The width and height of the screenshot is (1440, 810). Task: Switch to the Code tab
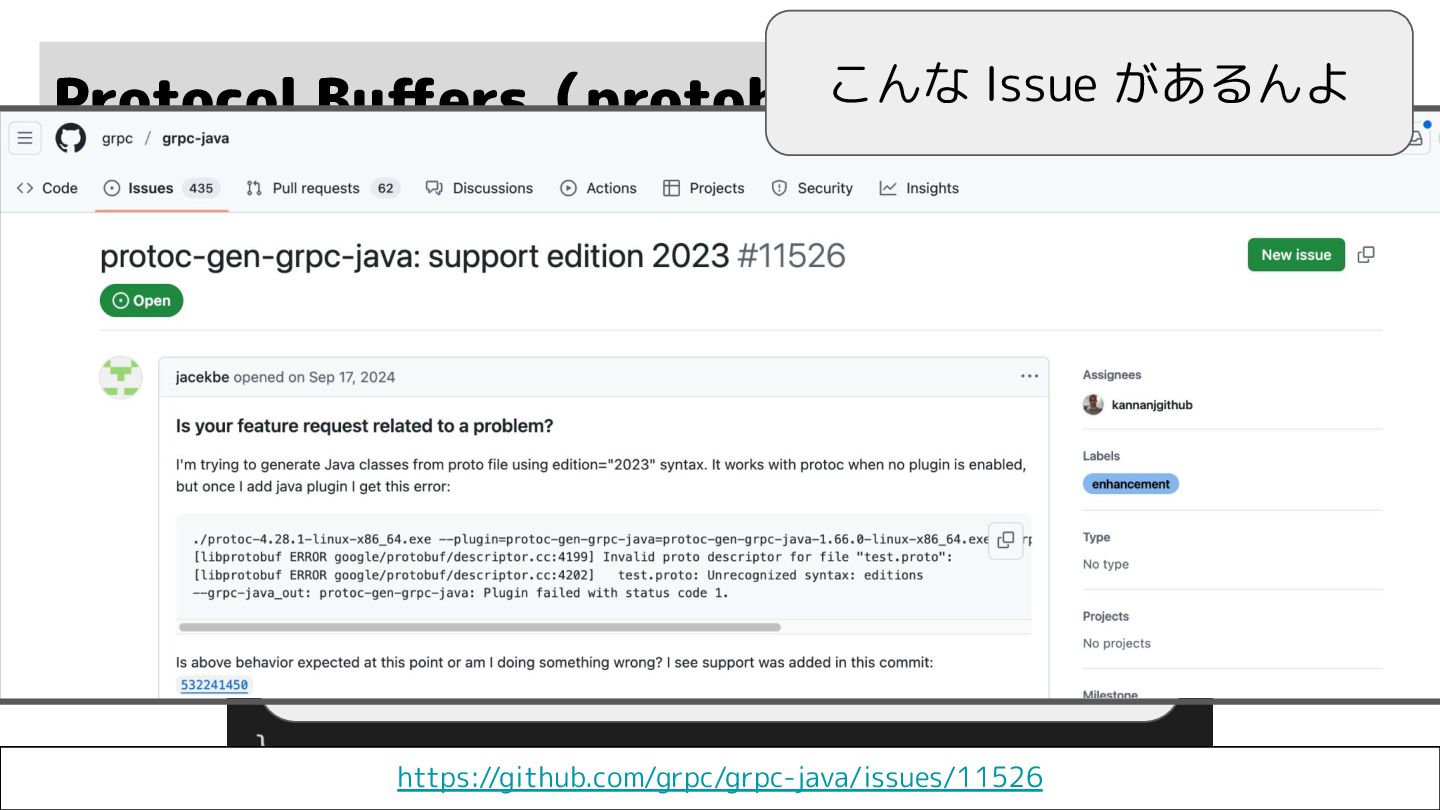47,188
